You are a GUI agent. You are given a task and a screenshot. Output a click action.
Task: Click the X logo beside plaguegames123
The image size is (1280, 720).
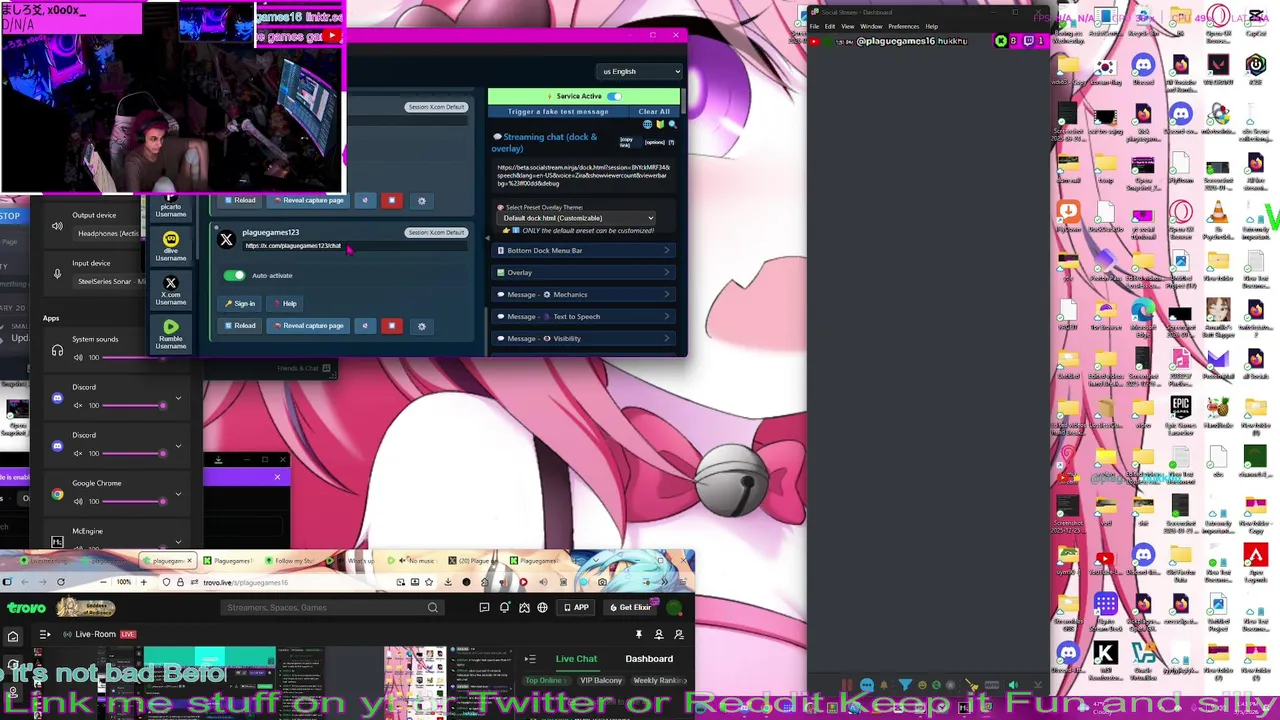[226, 240]
